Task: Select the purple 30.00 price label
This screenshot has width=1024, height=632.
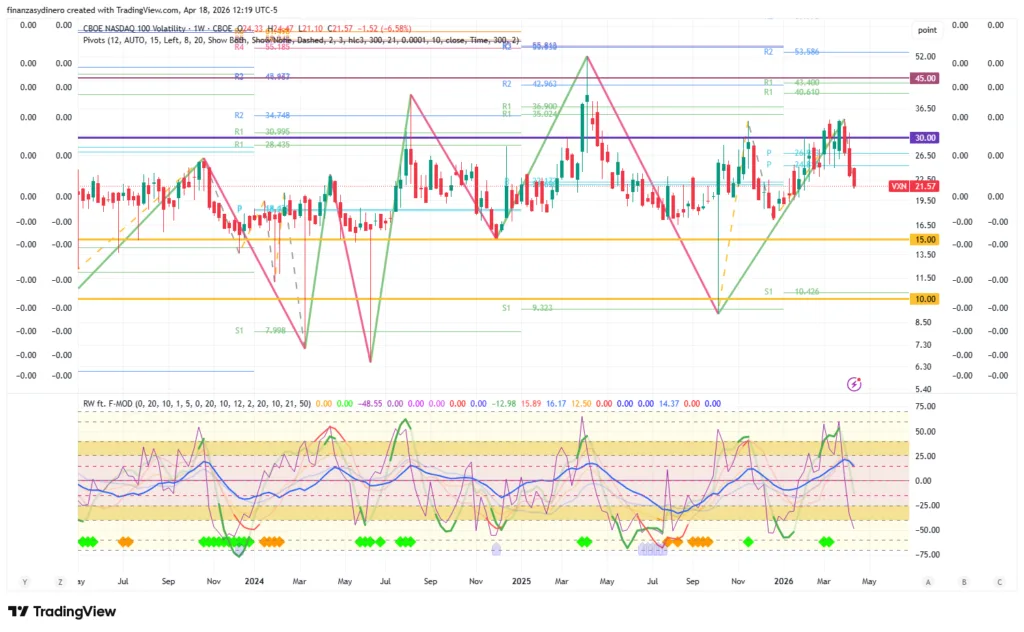Action: point(924,138)
